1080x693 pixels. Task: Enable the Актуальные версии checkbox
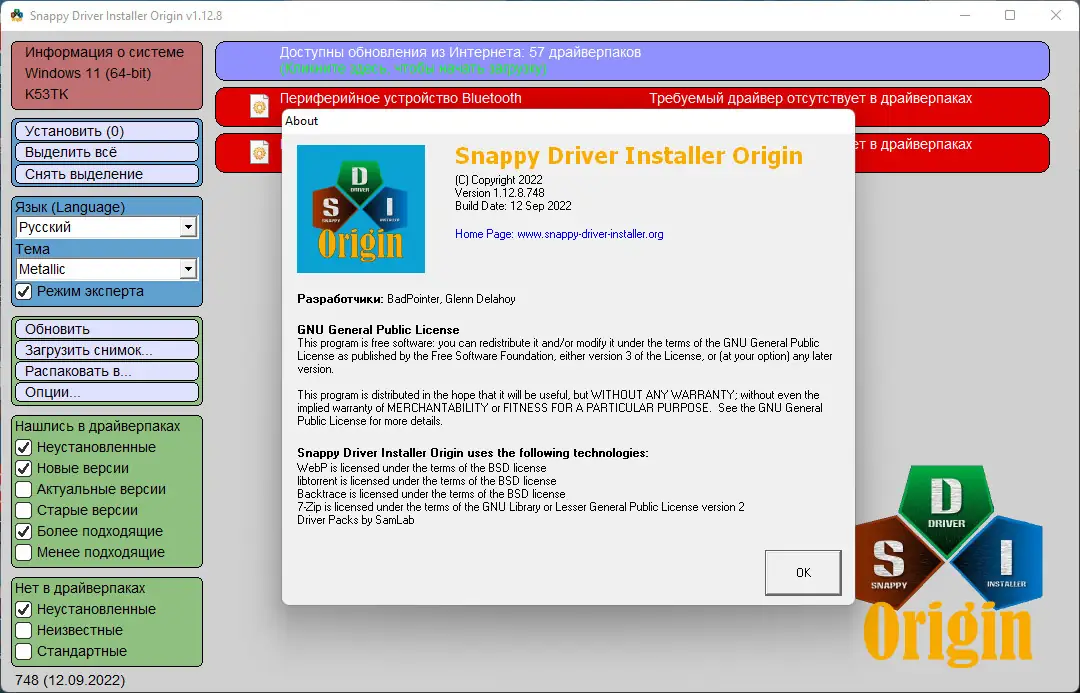click(x=24, y=489)
